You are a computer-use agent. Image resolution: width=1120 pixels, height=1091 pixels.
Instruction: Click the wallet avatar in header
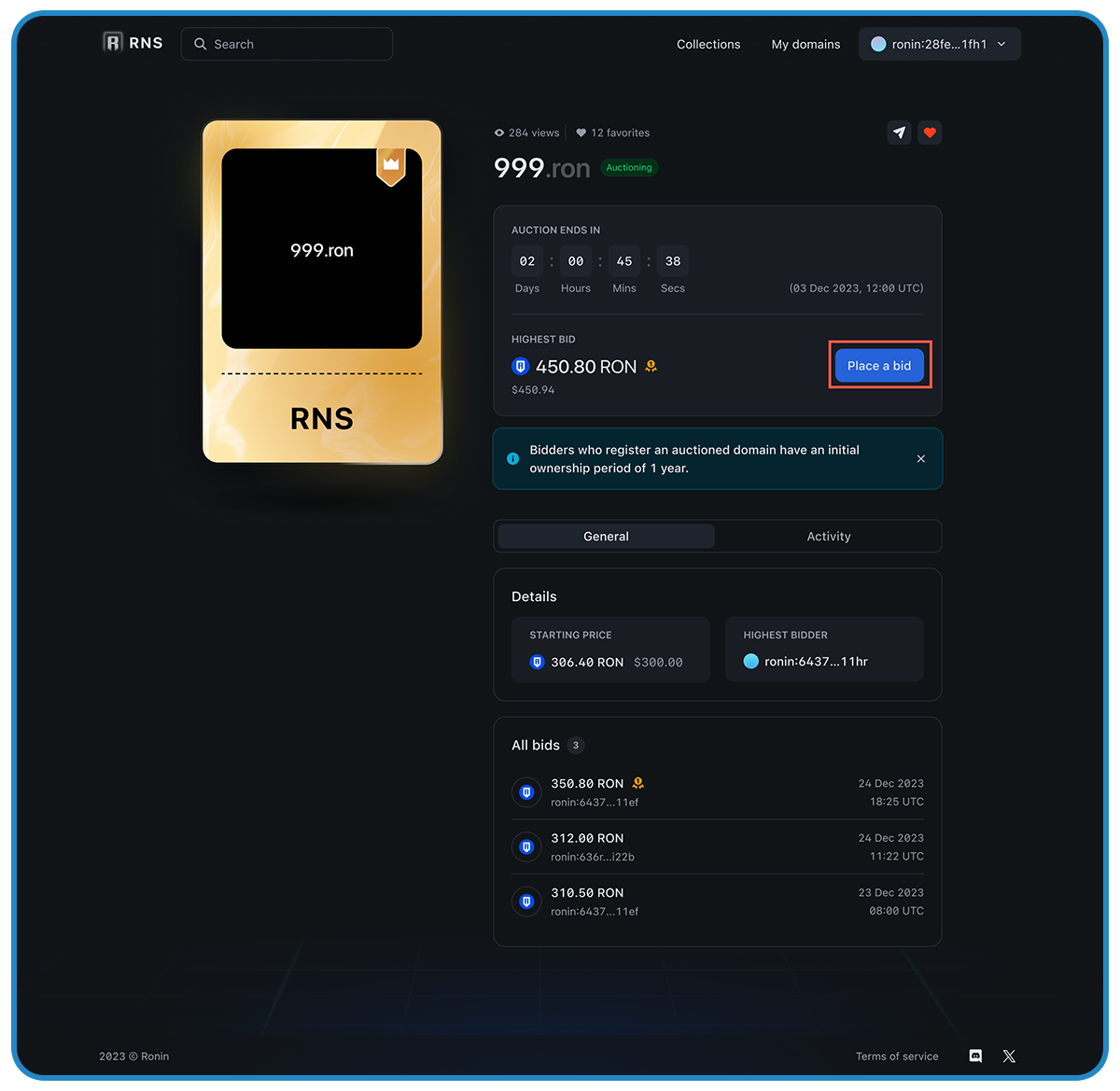click(x=878, y=44)
